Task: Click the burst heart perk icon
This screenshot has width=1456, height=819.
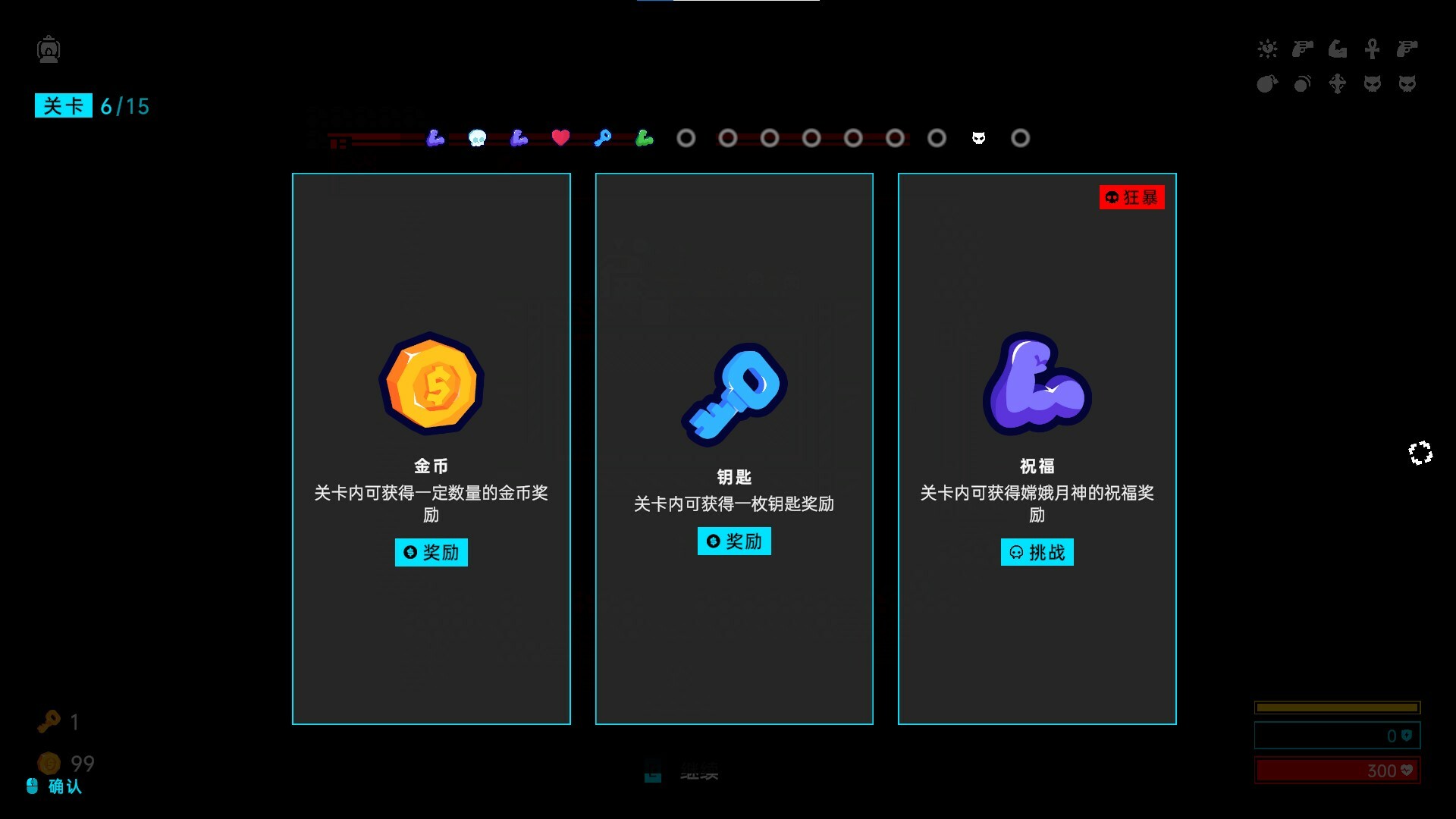Action: pos(1267,49)
